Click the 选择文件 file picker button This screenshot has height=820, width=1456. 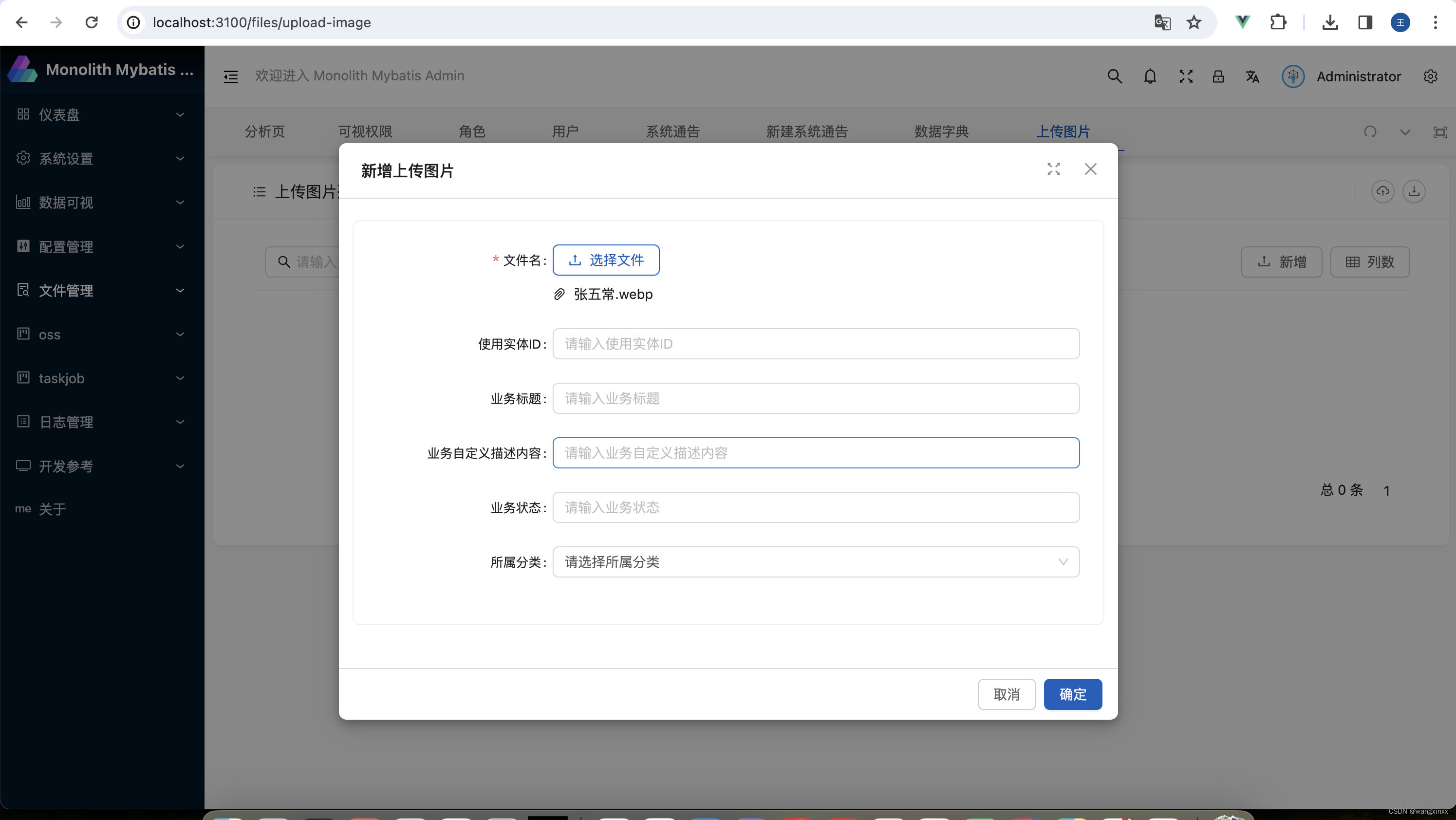tap(606, 260)
